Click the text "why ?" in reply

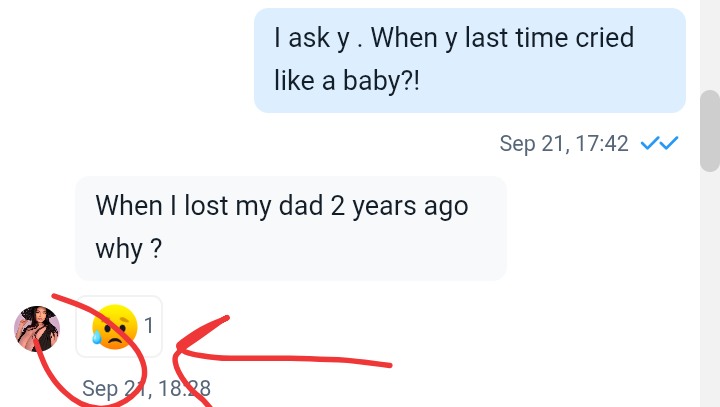pos(129,249)
